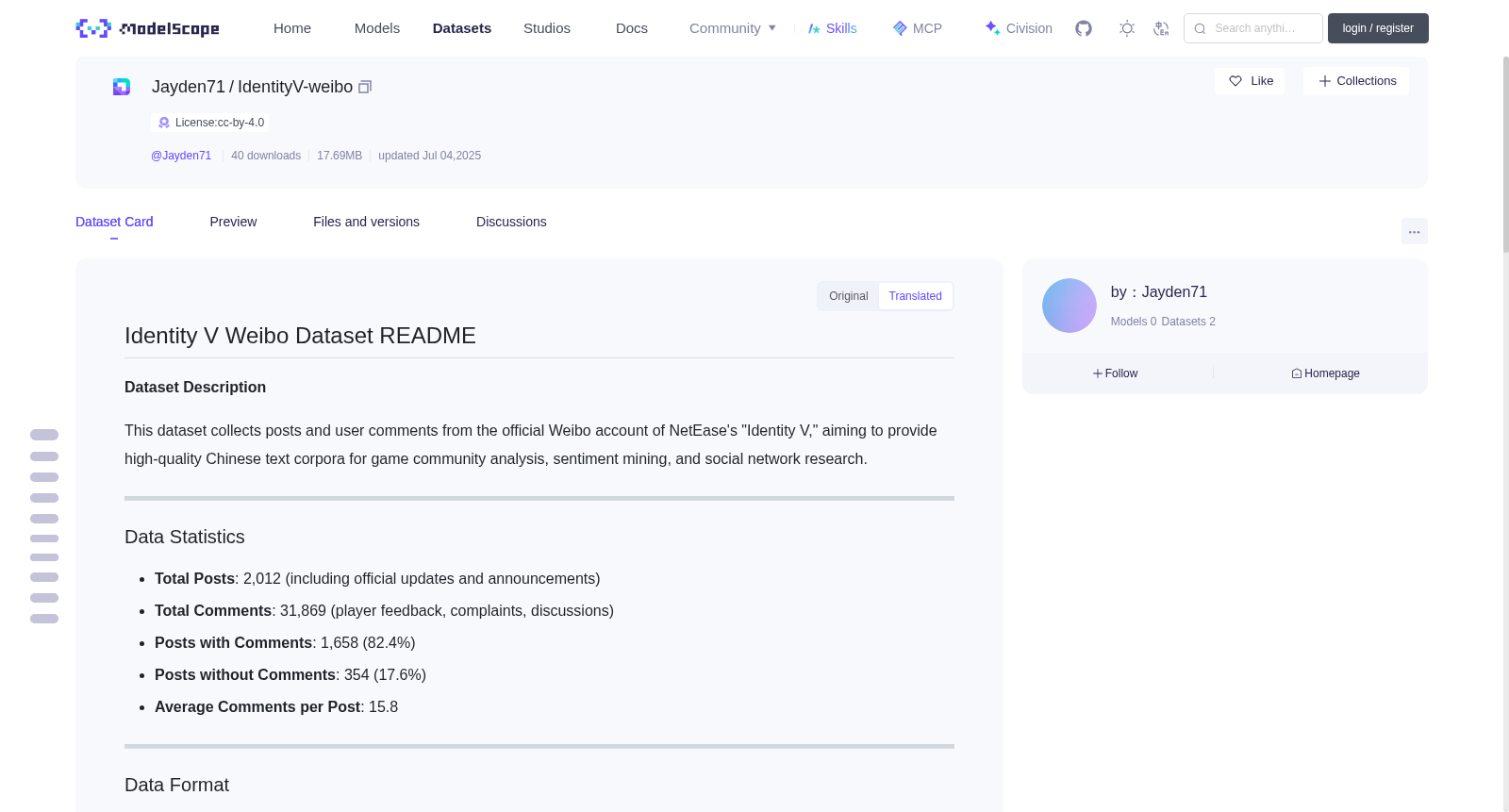Switch site language with the translate icon
The width and height of the screenshot is (1509, 812).
(x=1161, y=28)
